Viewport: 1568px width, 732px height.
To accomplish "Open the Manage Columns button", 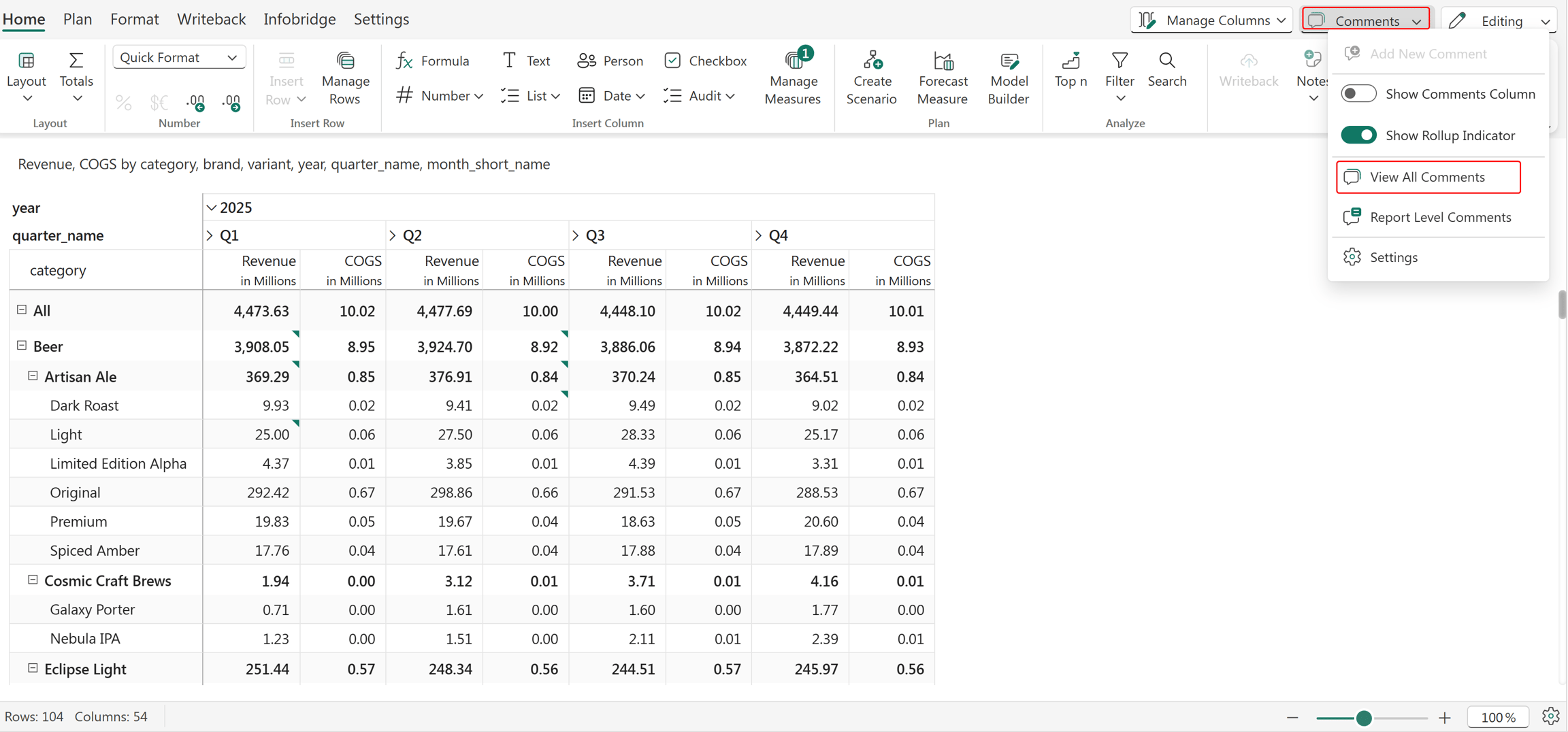I will click(1212, 20).
